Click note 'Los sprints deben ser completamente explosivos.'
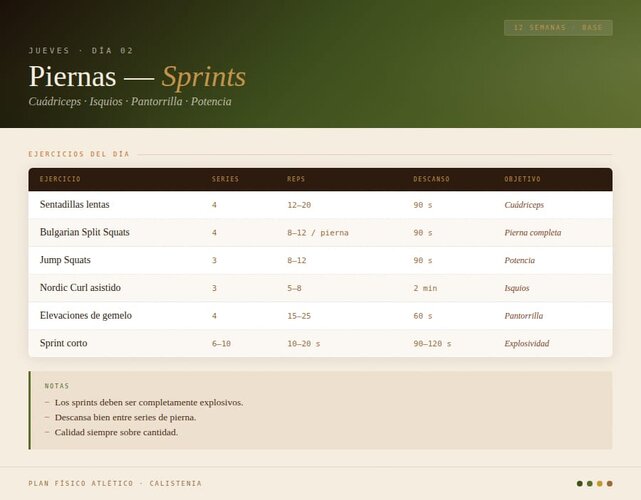Viewport: 641px width, 500px height. [x=149, y=403]
